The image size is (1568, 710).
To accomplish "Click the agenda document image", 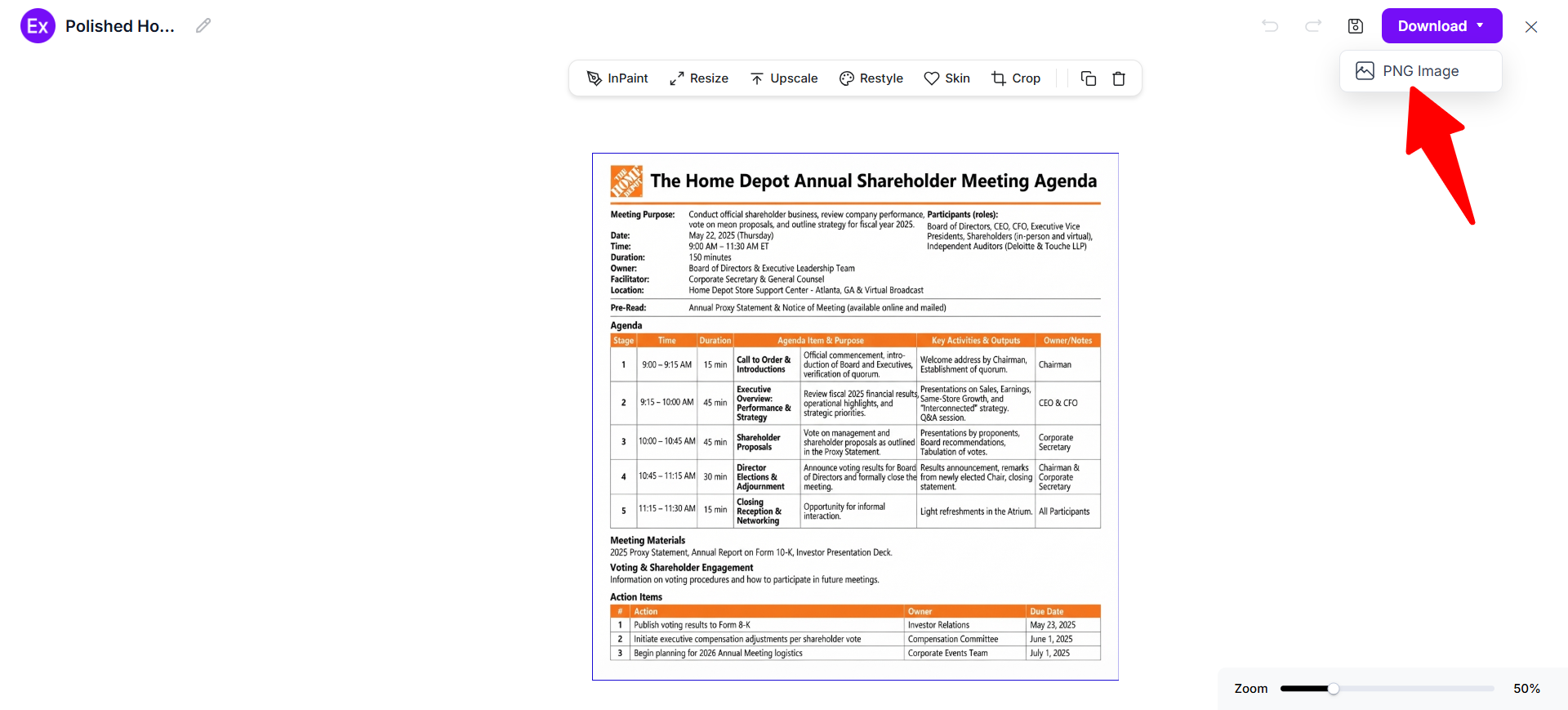I will 855,417.
